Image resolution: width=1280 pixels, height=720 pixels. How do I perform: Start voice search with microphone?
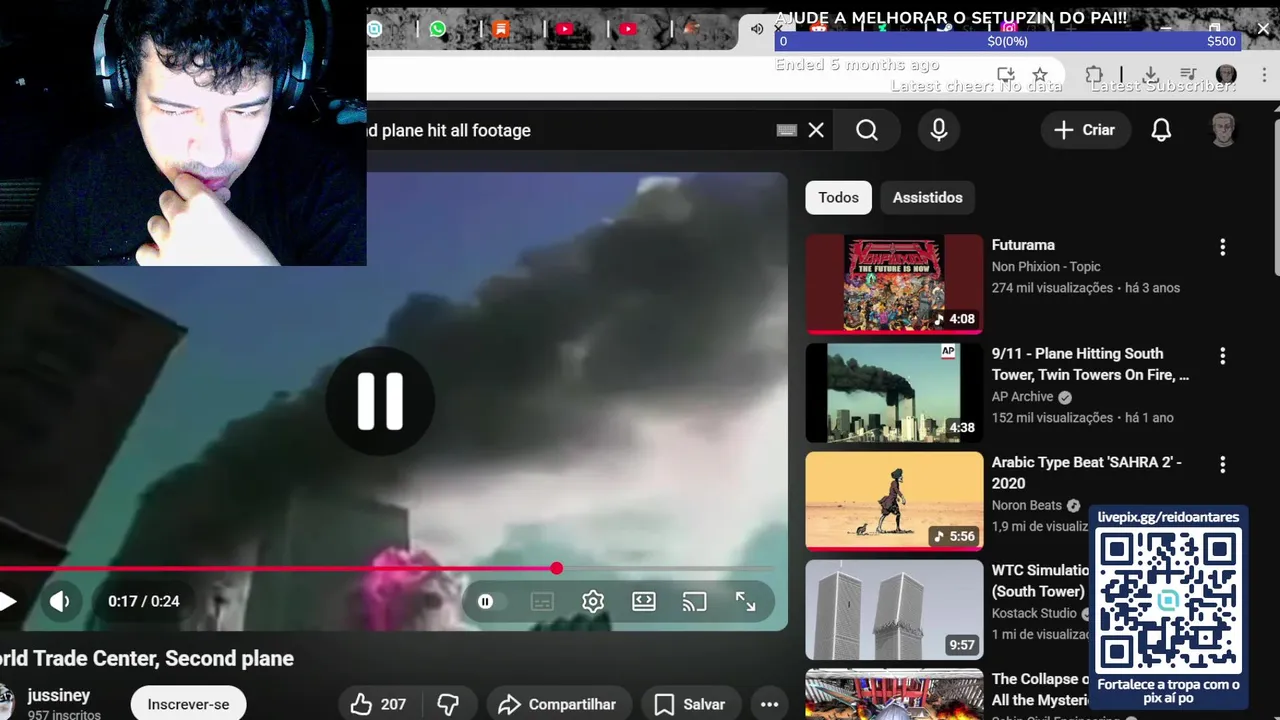(x=938, y=130)
